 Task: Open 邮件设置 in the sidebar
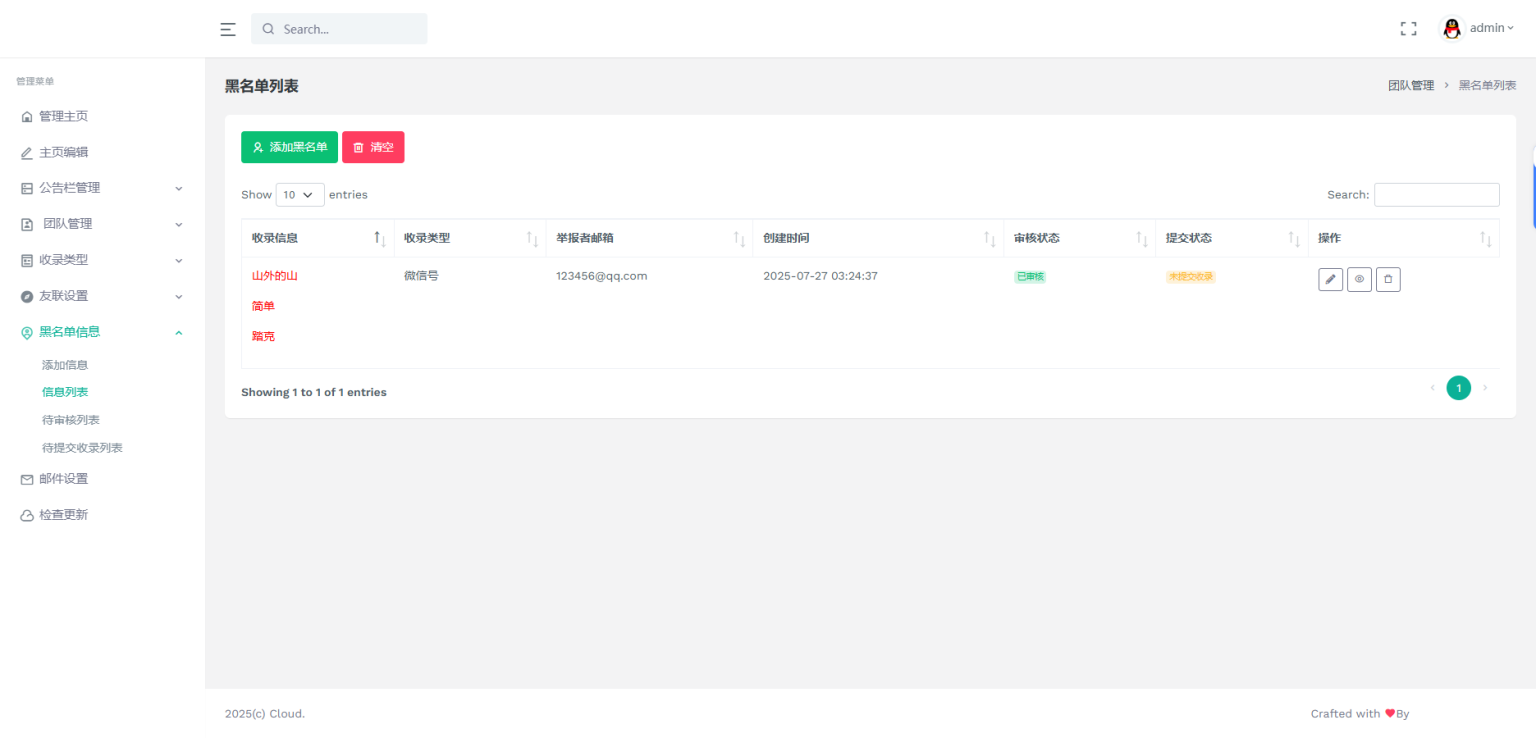pos(63,479)
